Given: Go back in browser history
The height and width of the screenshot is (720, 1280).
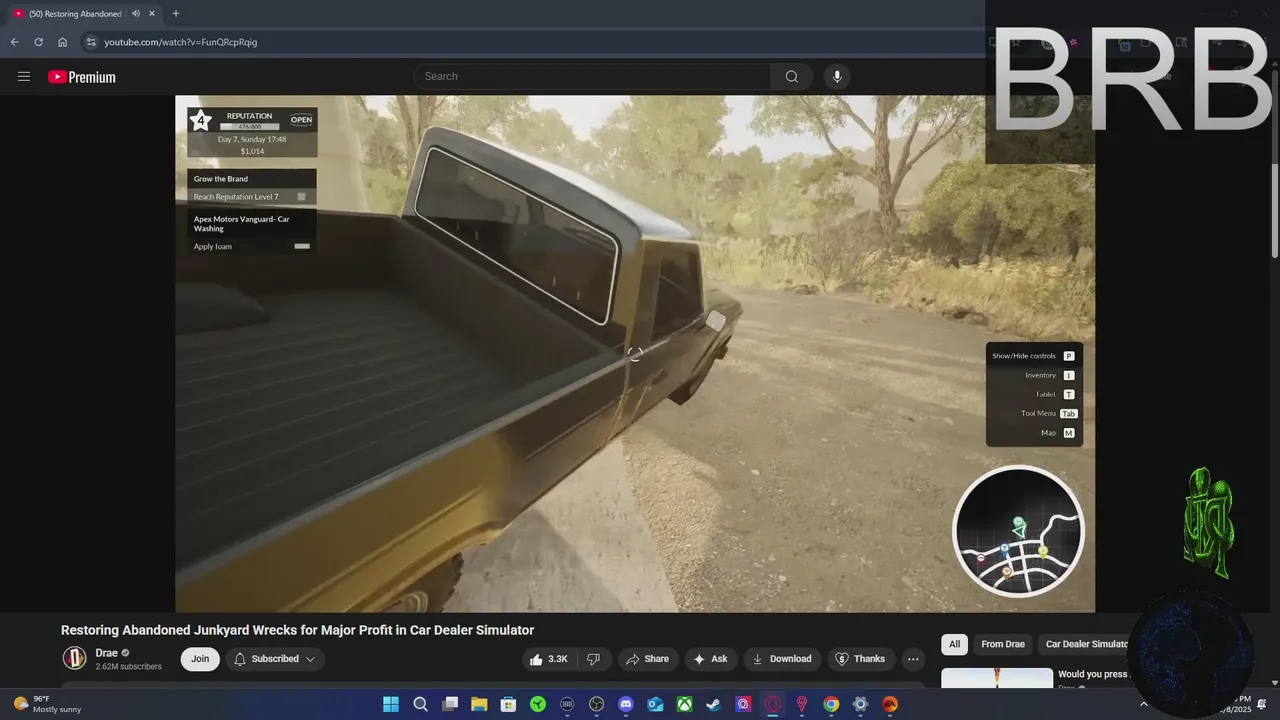Looking at the screenshot, I should click(x=14, y=42).
